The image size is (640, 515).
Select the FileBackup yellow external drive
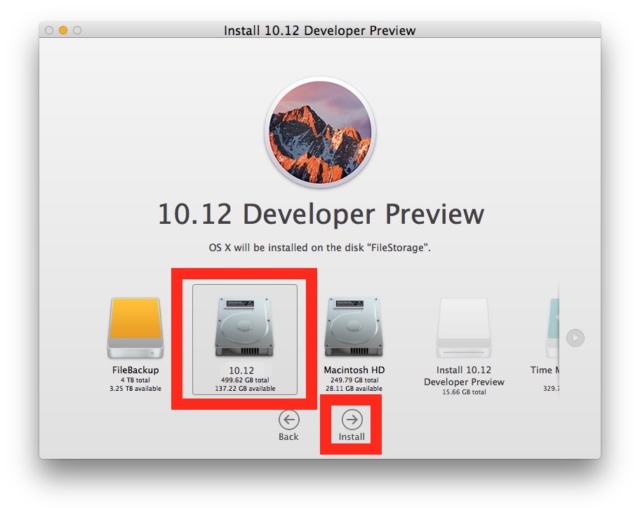[135, 328]
